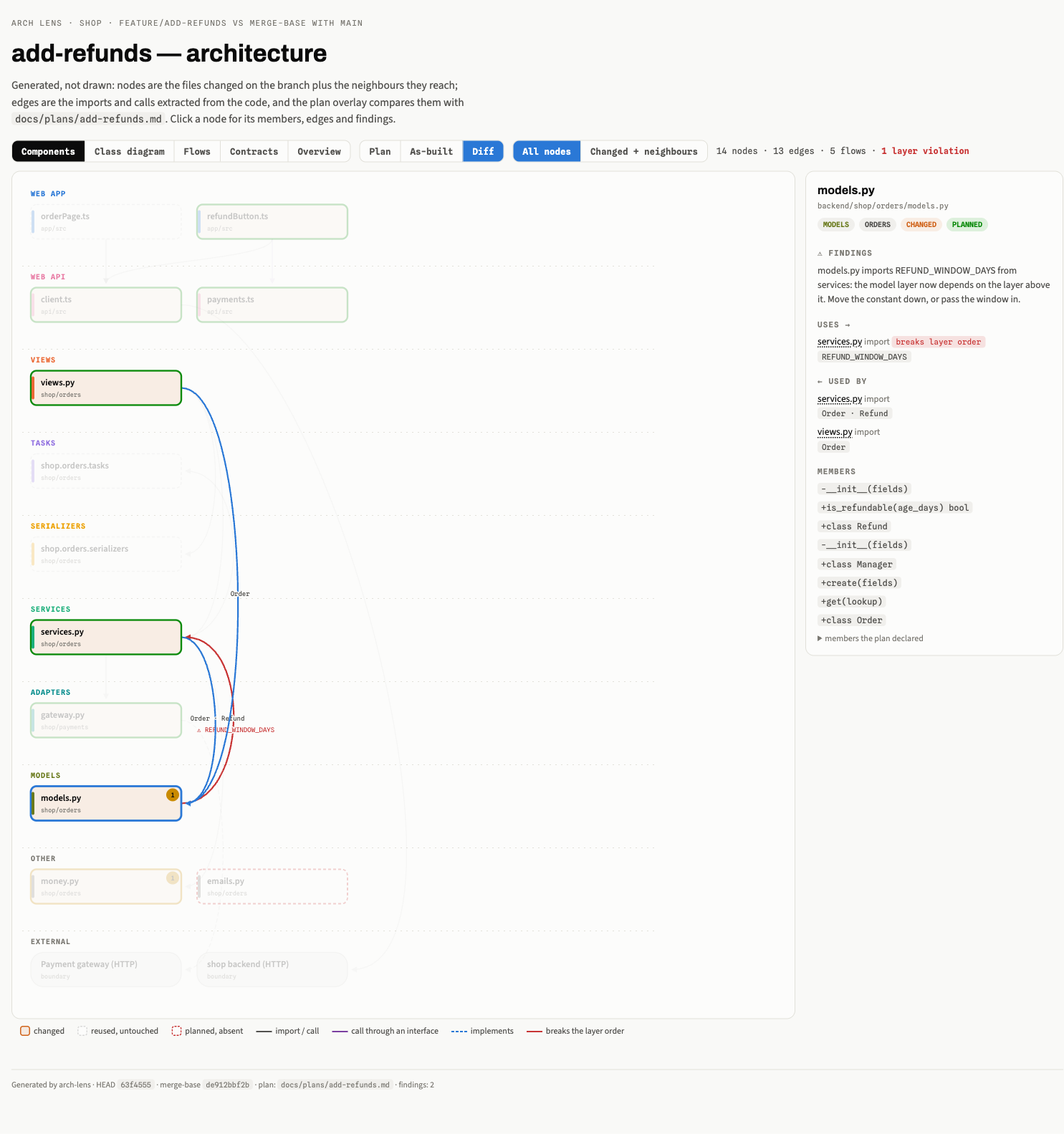Select the shop backend (HTTP) node
1064x1134 pixels.
coord(272,969)
